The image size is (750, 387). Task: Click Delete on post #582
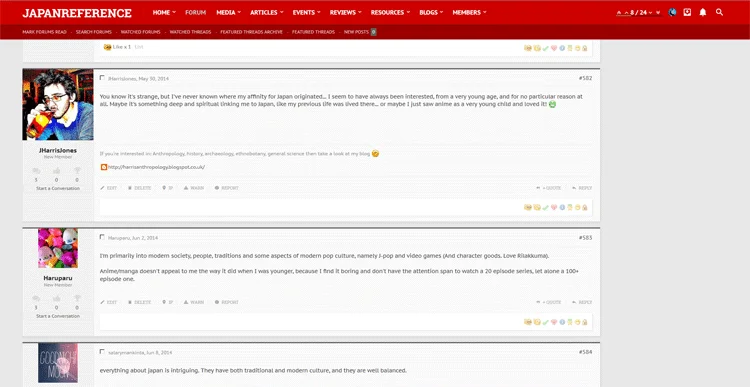[139, 188]
